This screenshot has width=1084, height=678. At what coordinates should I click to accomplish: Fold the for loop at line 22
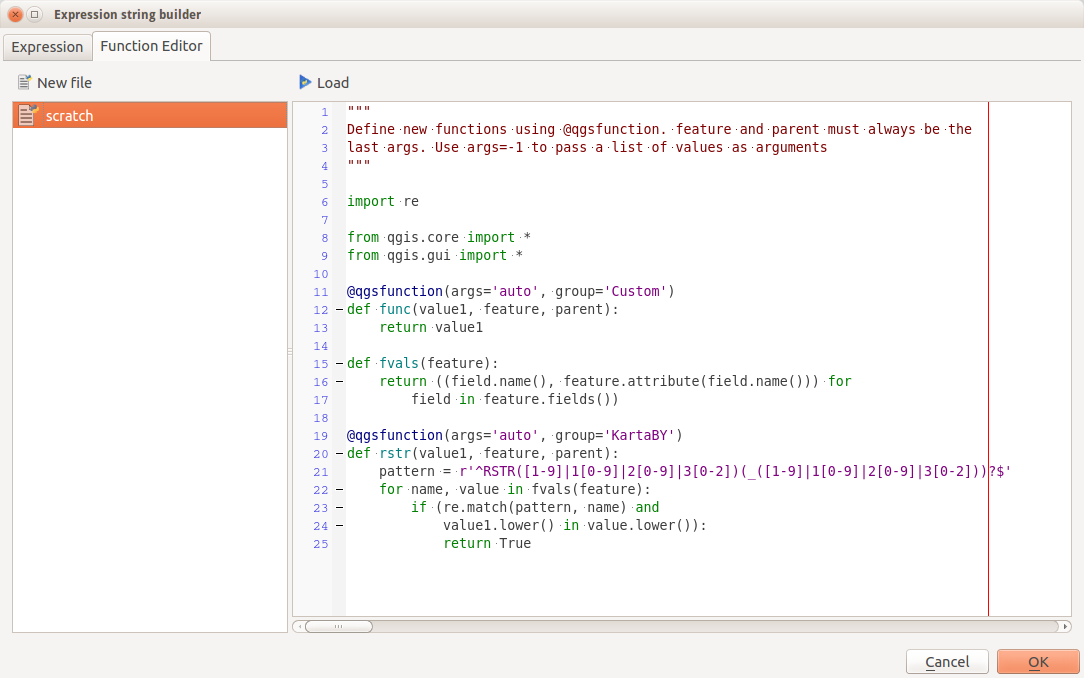tap(339, 490)
